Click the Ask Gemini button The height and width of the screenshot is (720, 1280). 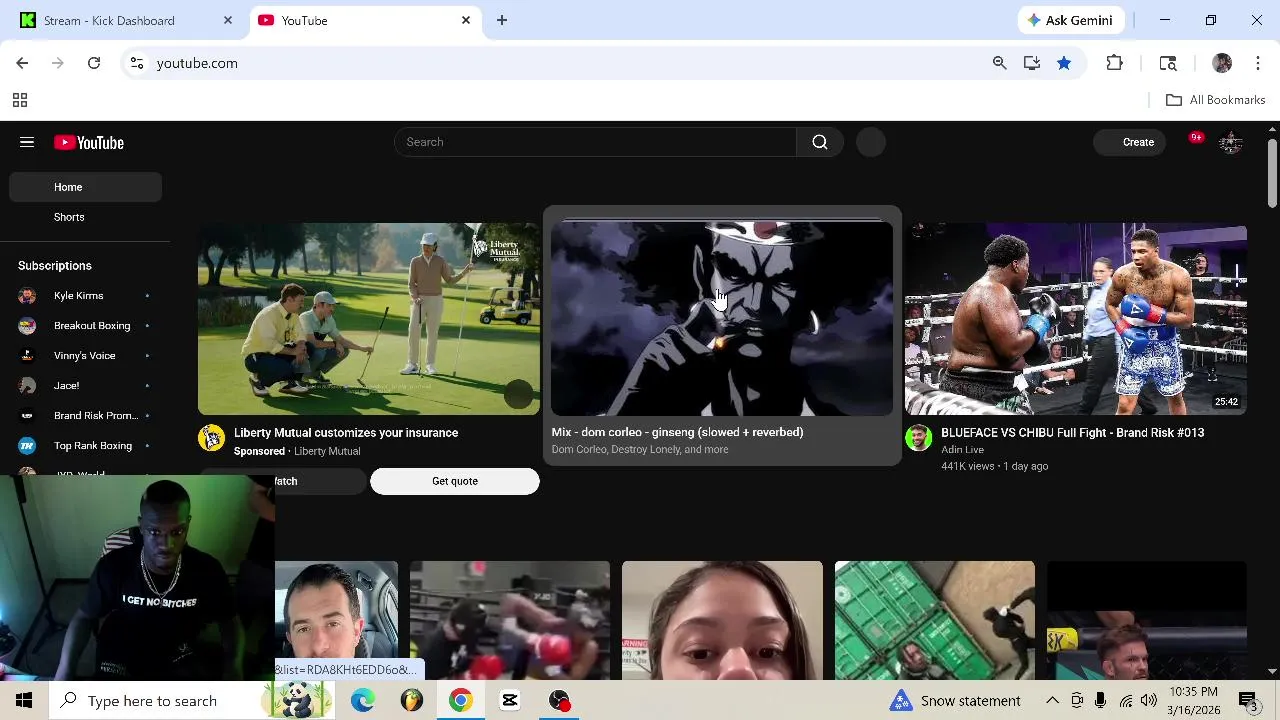[x=1071, y=20]
